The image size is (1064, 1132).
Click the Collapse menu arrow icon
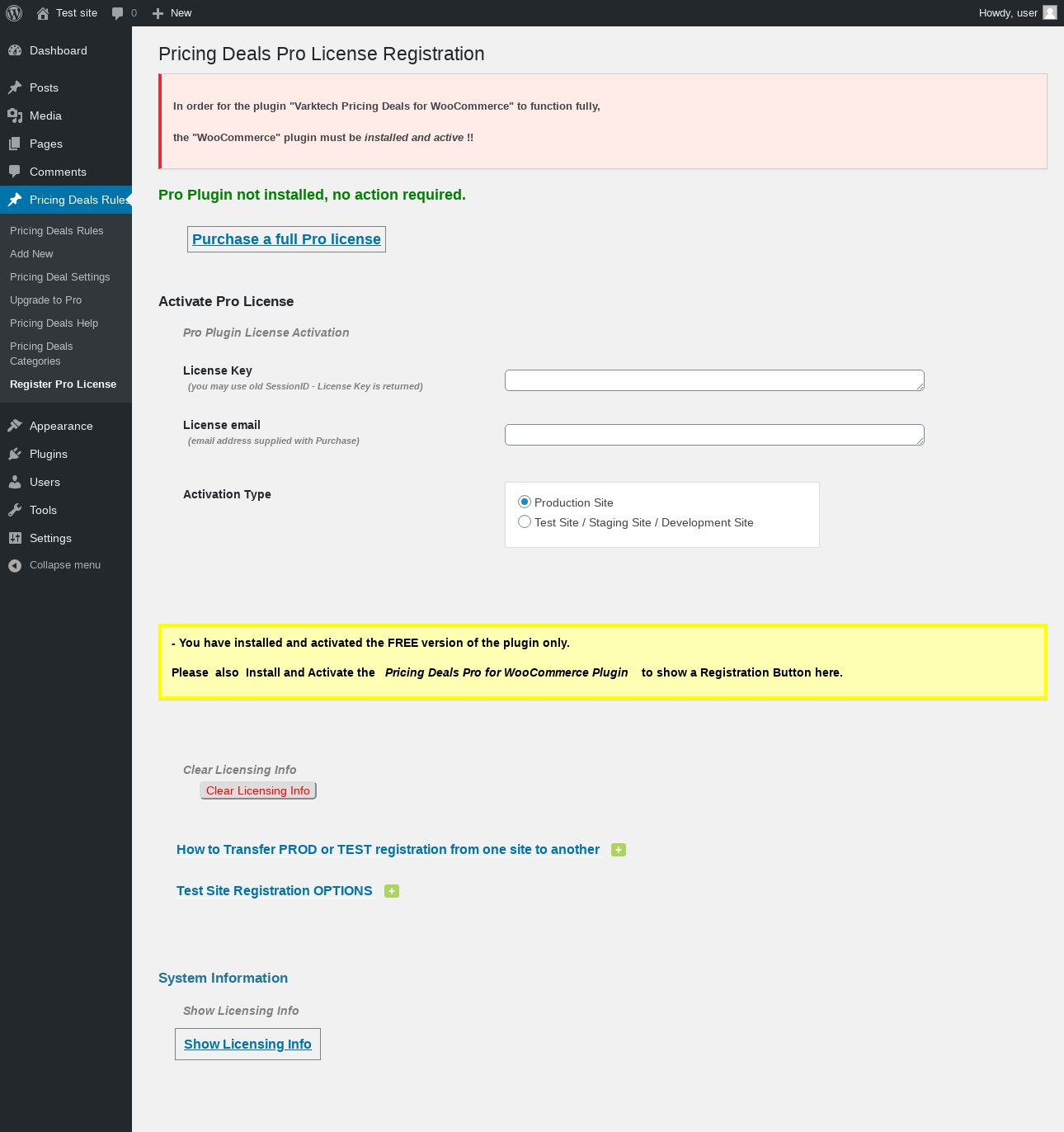pos(15,565)
